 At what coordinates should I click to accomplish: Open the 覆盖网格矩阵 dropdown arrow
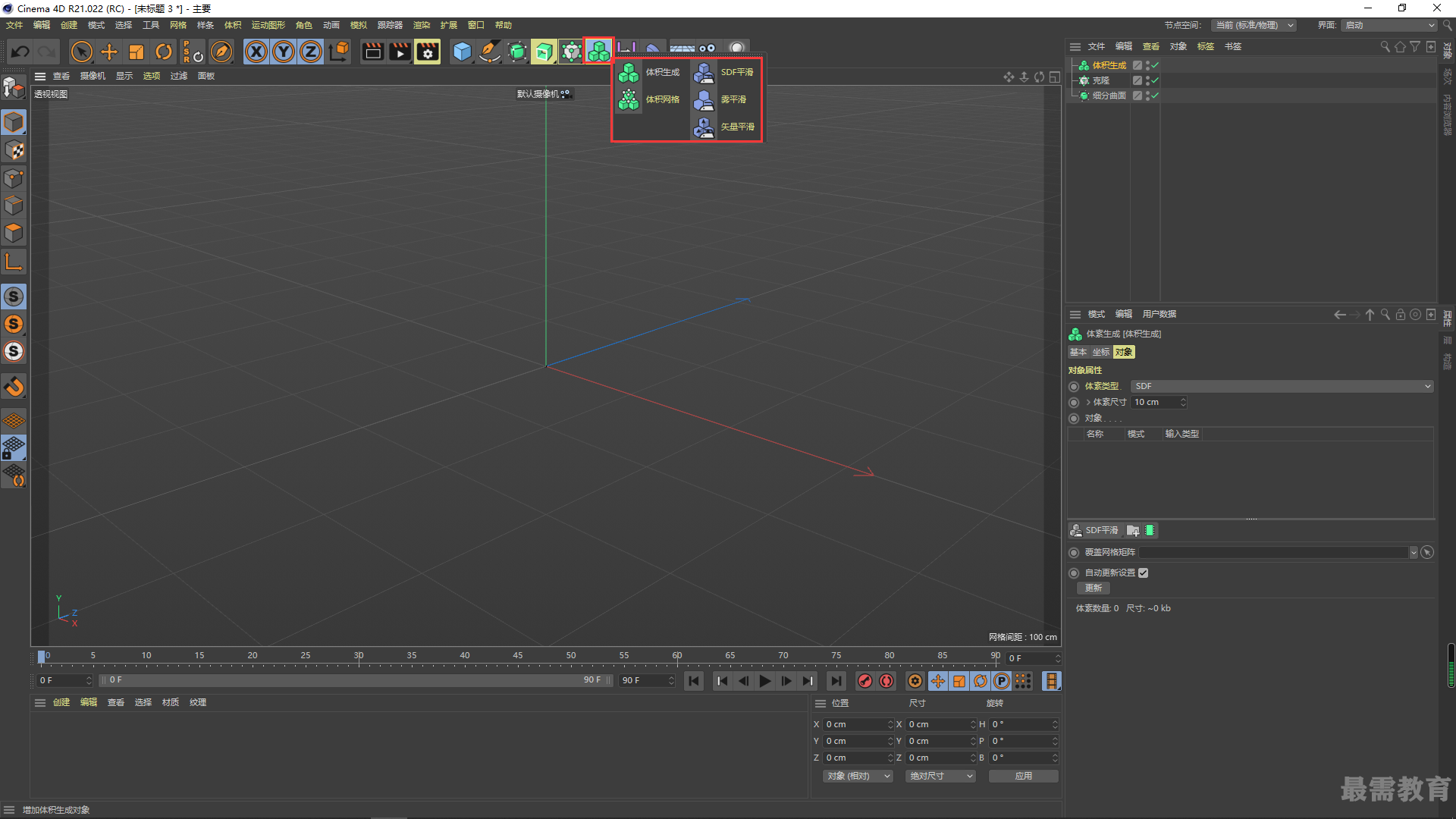click(1414, 552)
